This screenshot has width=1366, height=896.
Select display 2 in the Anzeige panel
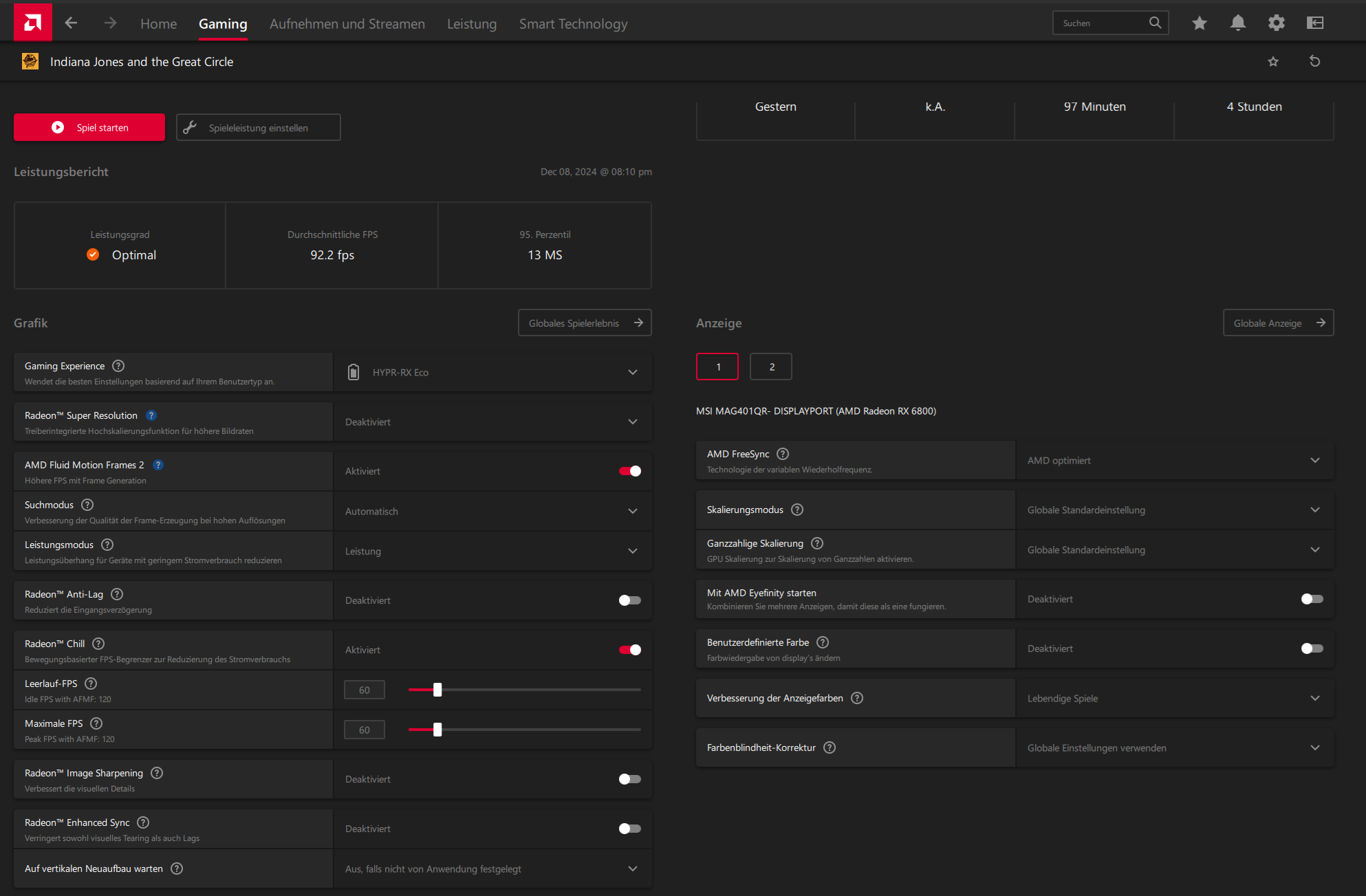click(770, 367)
